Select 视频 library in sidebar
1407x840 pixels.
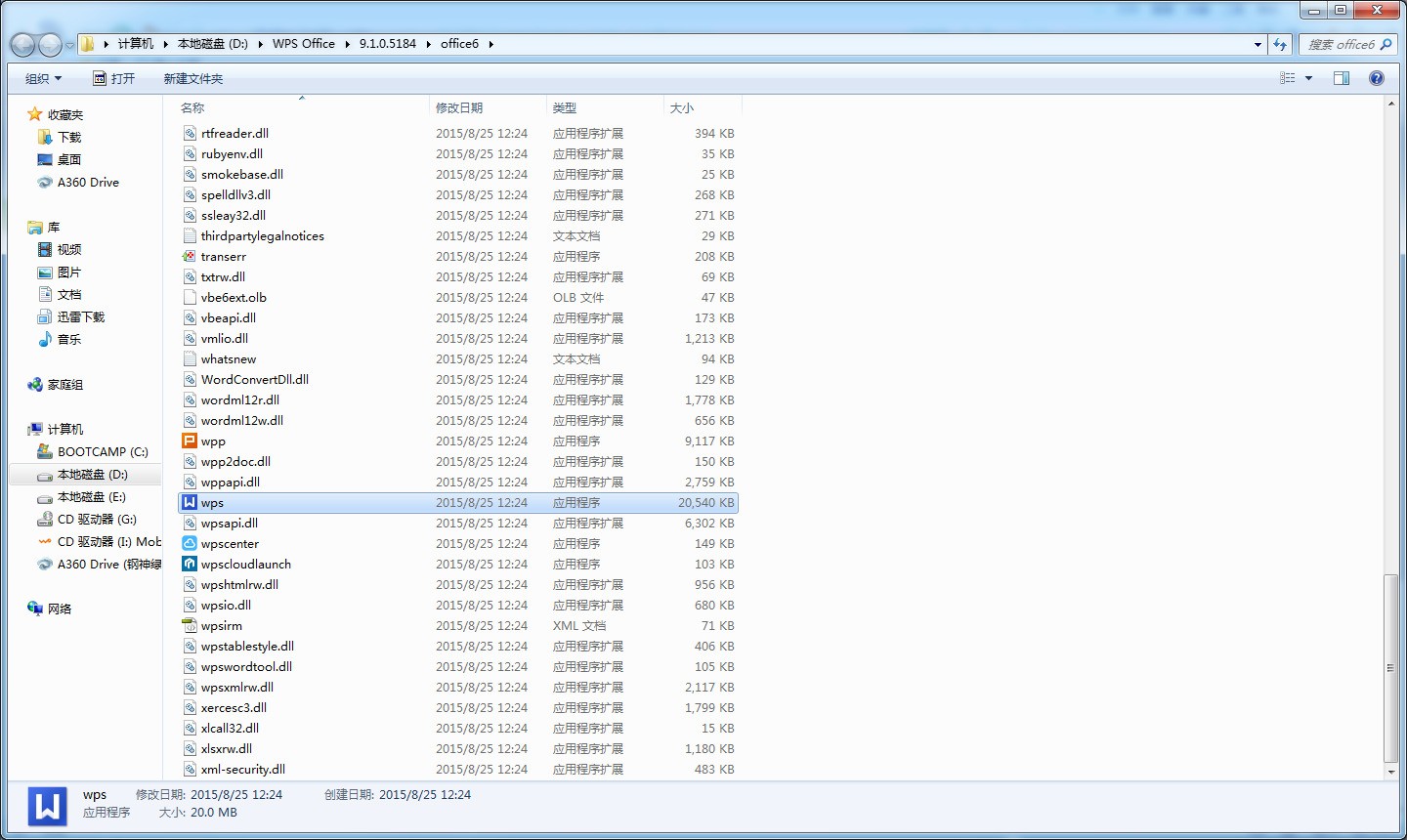click(x=69, y=249)
